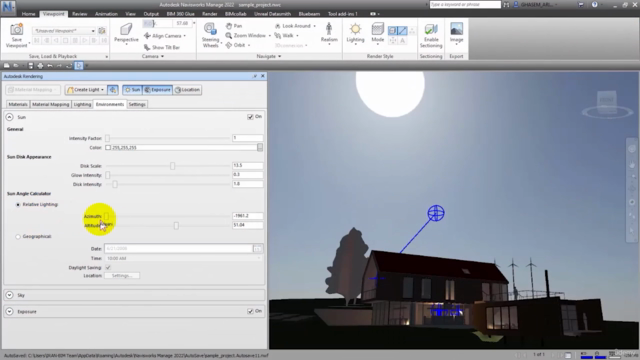Image resolution: width=640 pixels, height=360 pixels.
Task: Click the Sun toggle in the Rendering toolbar
Action: pos(133,90)
